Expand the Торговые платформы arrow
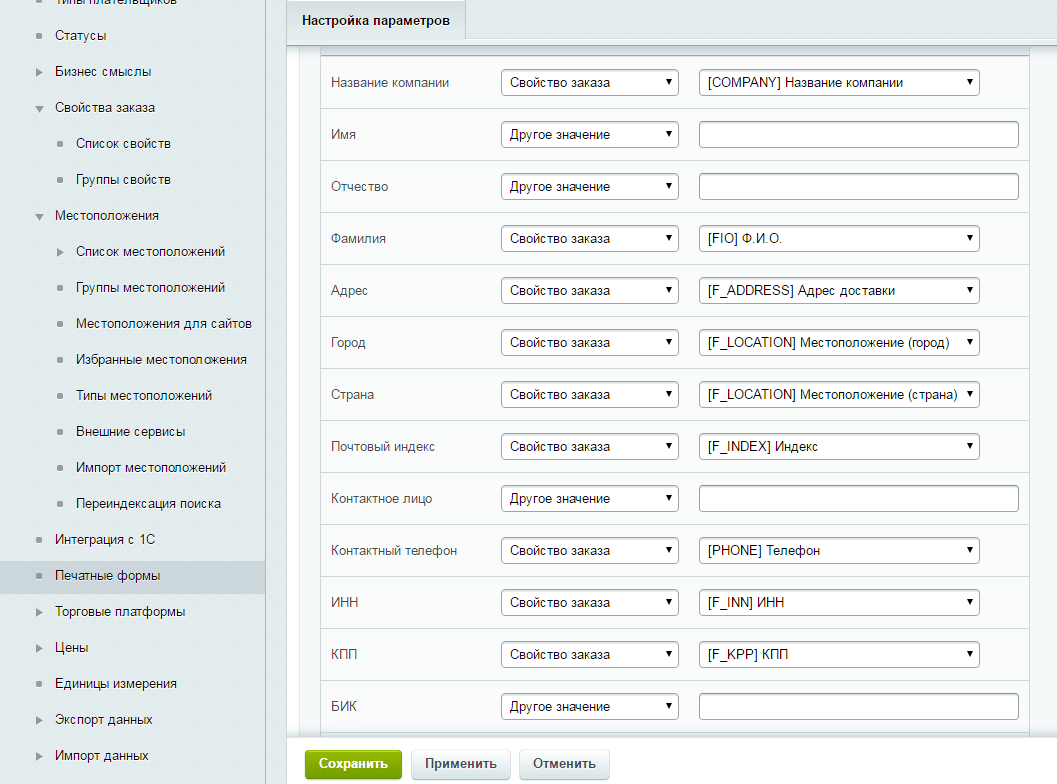Screen dimensions: 1057x784 [x=39, y=612]
